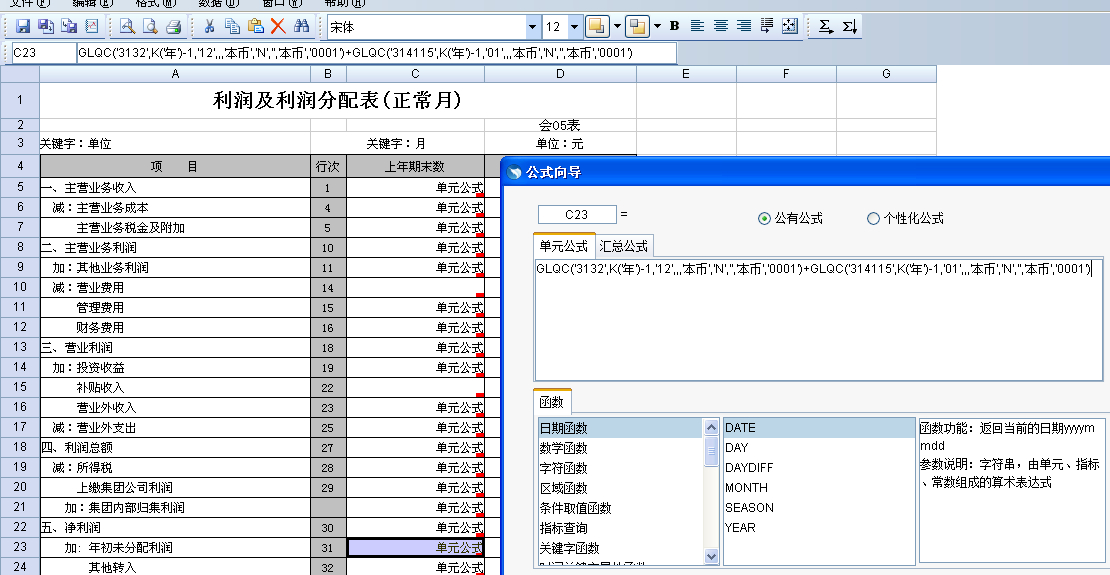
Task: Select the 公有公式 radio button
Action: click(764, 219)
